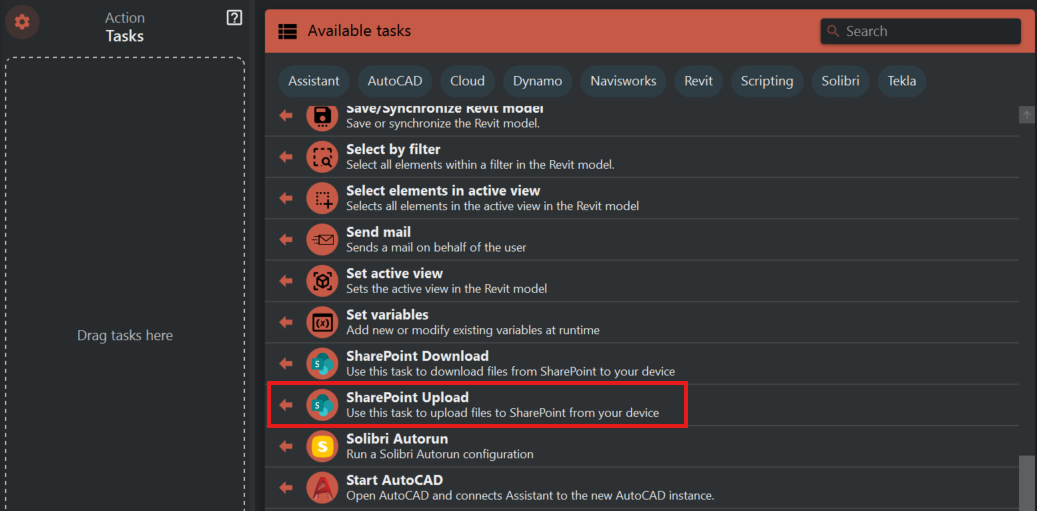Click the Action Tasks panel heading

pyautogui.click(x=125, y=27)
